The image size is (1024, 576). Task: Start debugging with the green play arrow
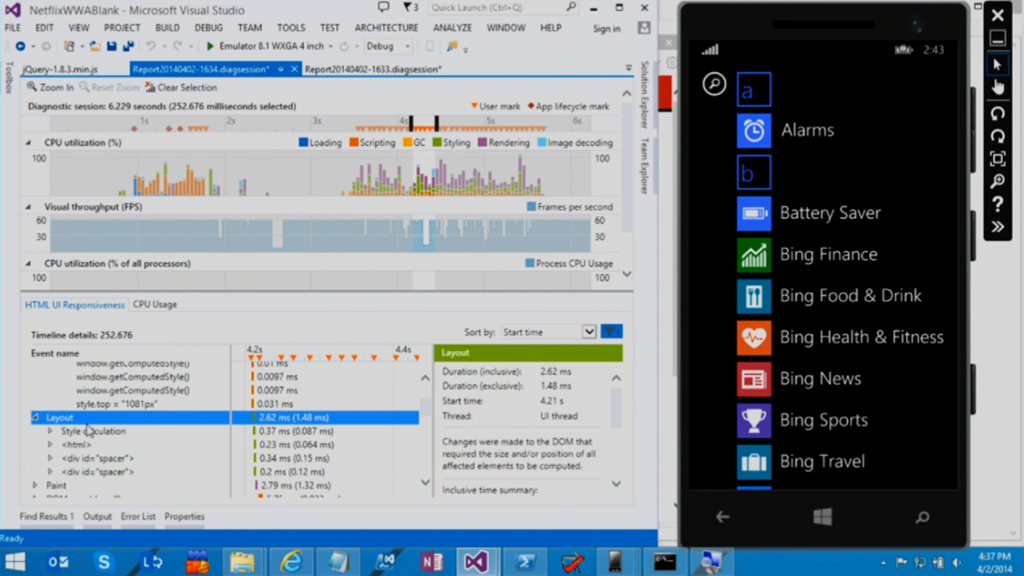click(210, 46)
